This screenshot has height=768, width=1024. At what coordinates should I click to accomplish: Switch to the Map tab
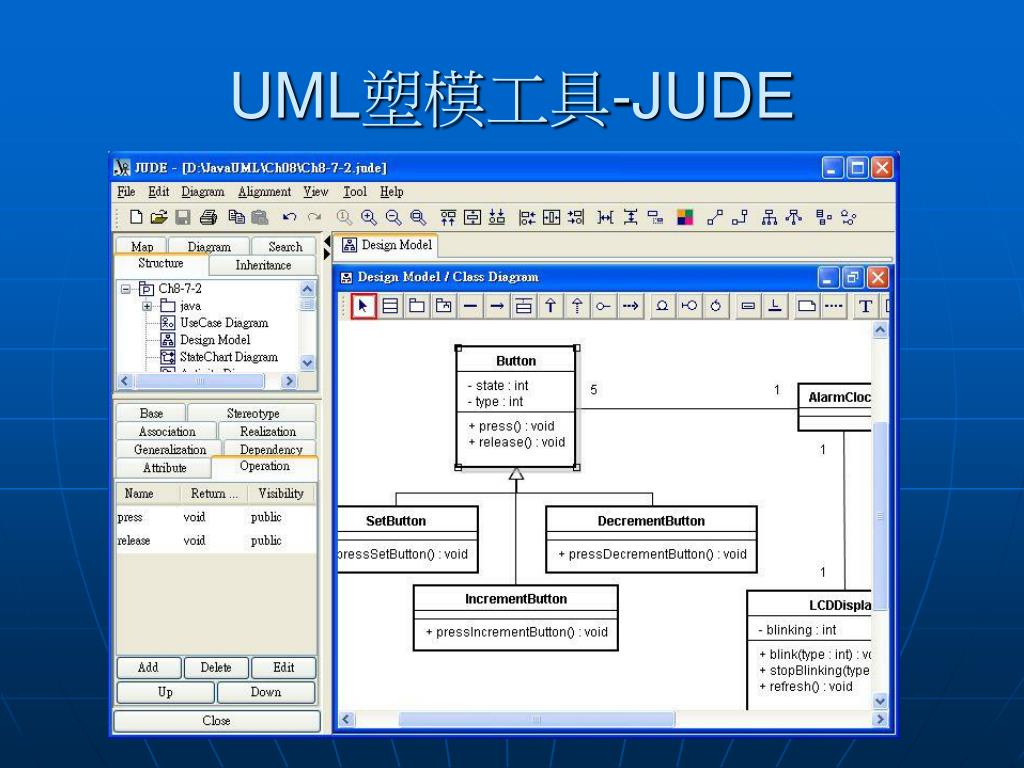tap(142, 246)
